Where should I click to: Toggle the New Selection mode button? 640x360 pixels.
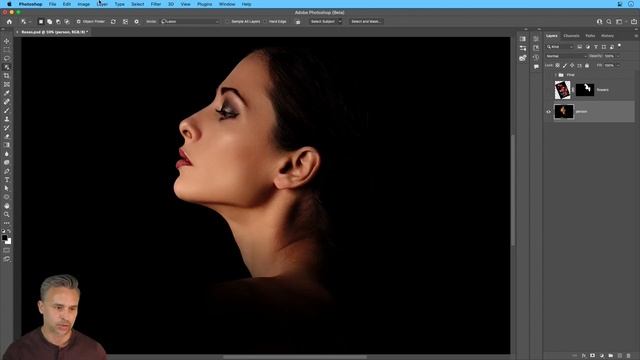(40, 22)
